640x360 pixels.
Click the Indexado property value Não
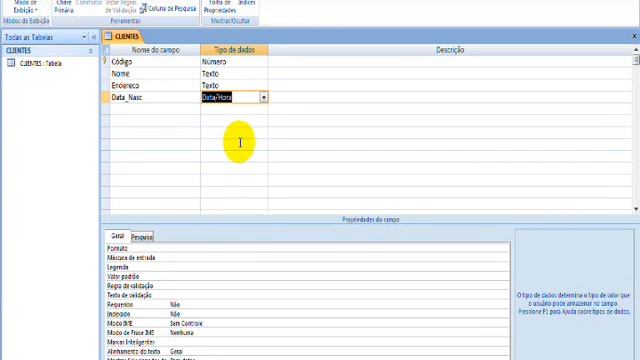175,314
